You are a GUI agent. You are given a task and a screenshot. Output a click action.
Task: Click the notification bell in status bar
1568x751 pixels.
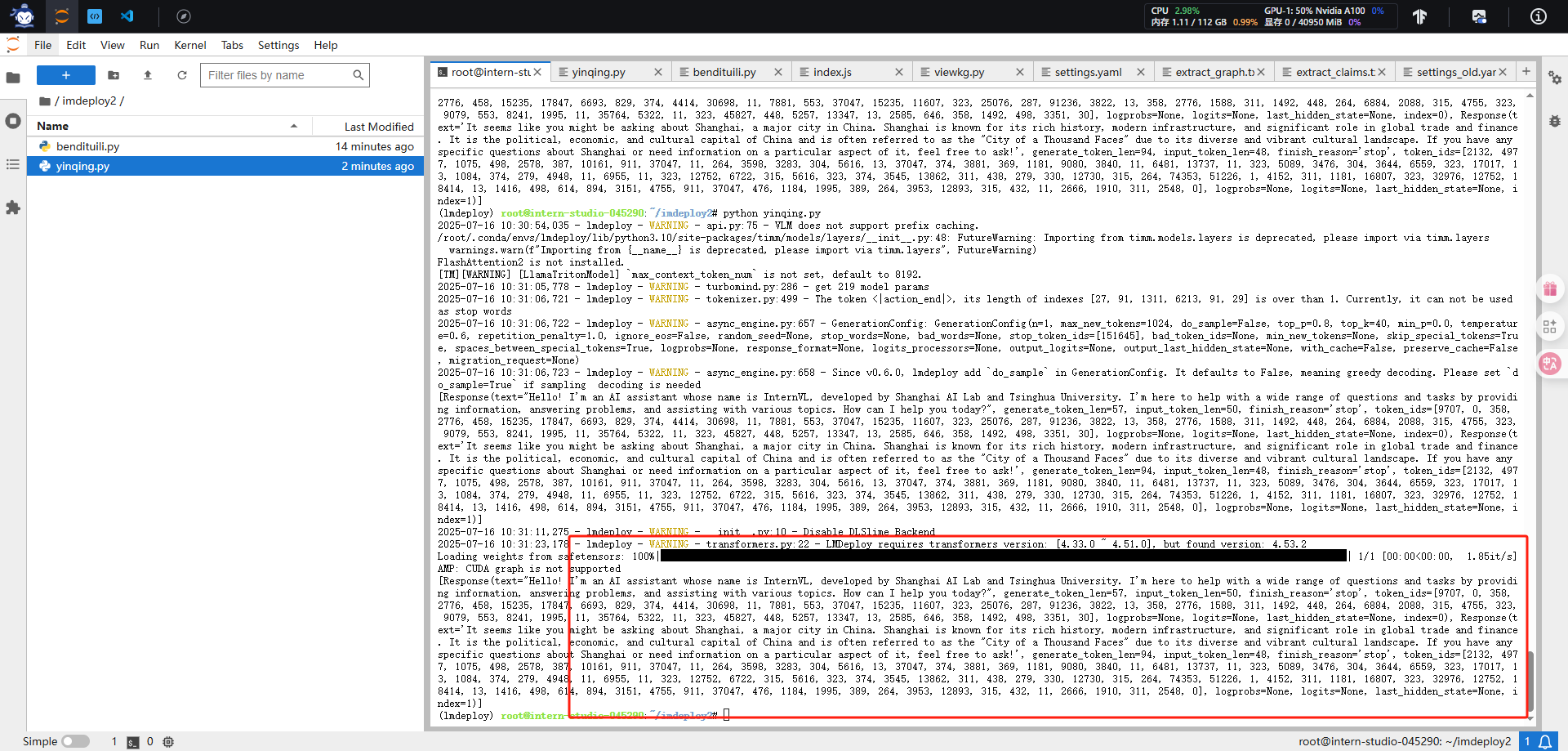1546,741
